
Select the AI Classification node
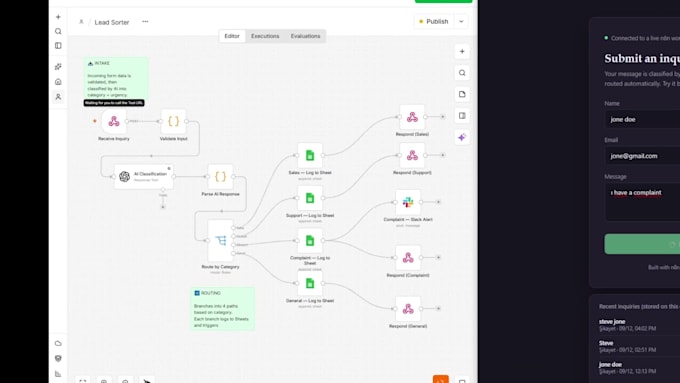coord(144,177)
